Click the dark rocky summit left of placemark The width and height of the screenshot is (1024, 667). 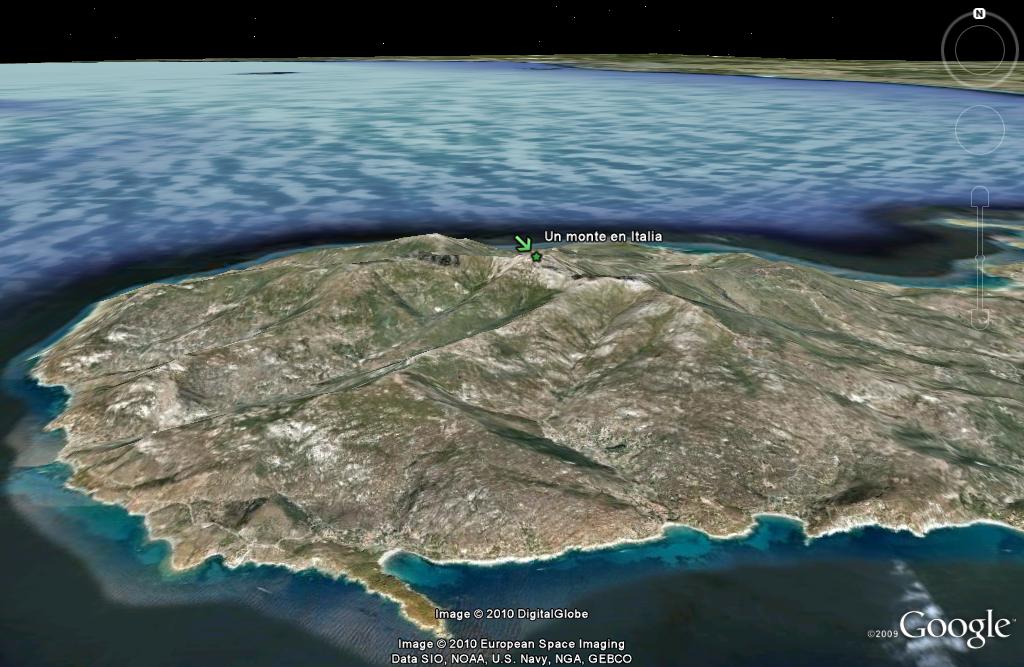[x=440, y=257]
